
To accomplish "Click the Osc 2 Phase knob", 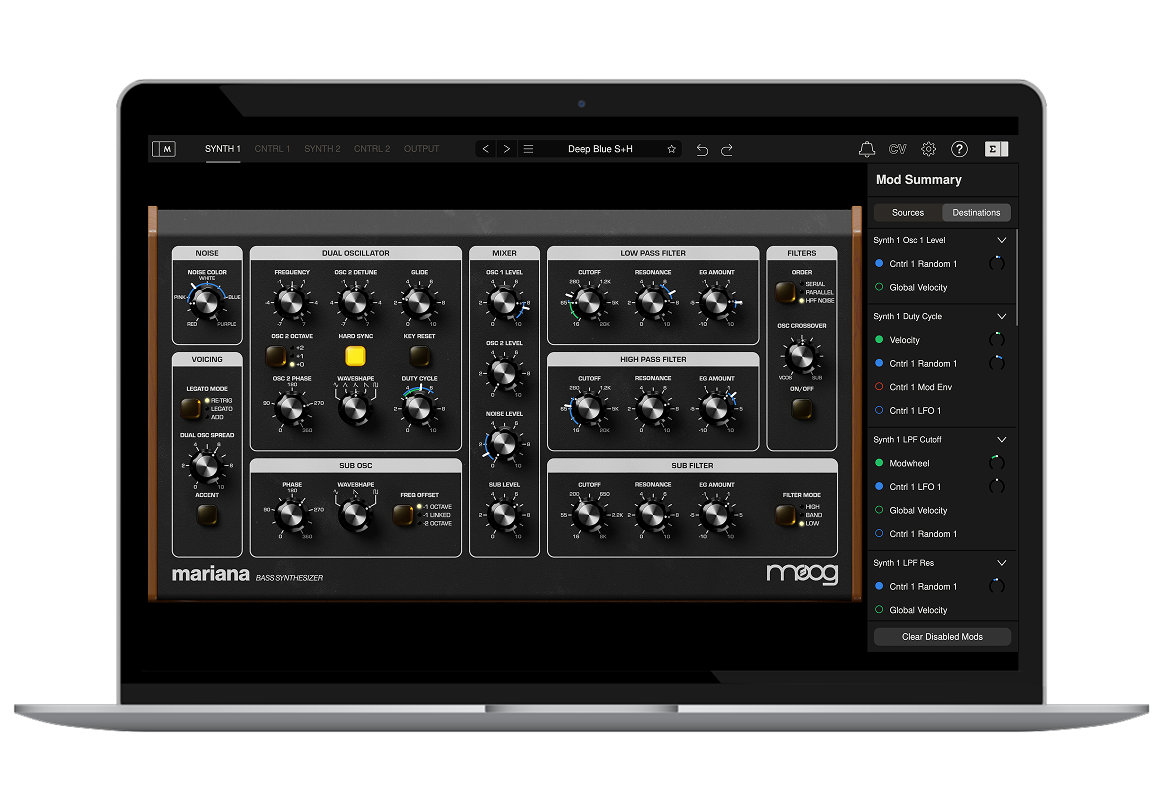I will pyautogui.click(x=291, y=408).
